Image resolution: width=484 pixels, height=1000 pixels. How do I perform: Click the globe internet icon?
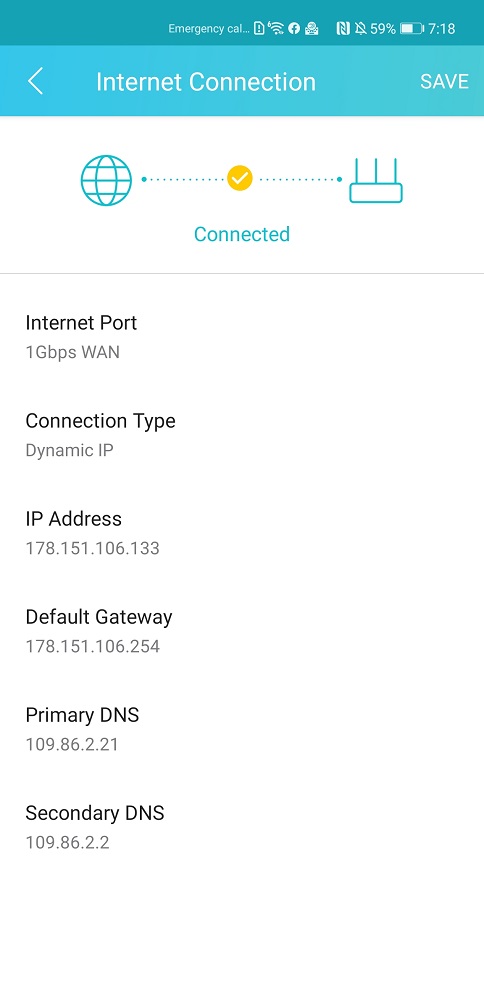pyautogui.click(x=106, y=180)
